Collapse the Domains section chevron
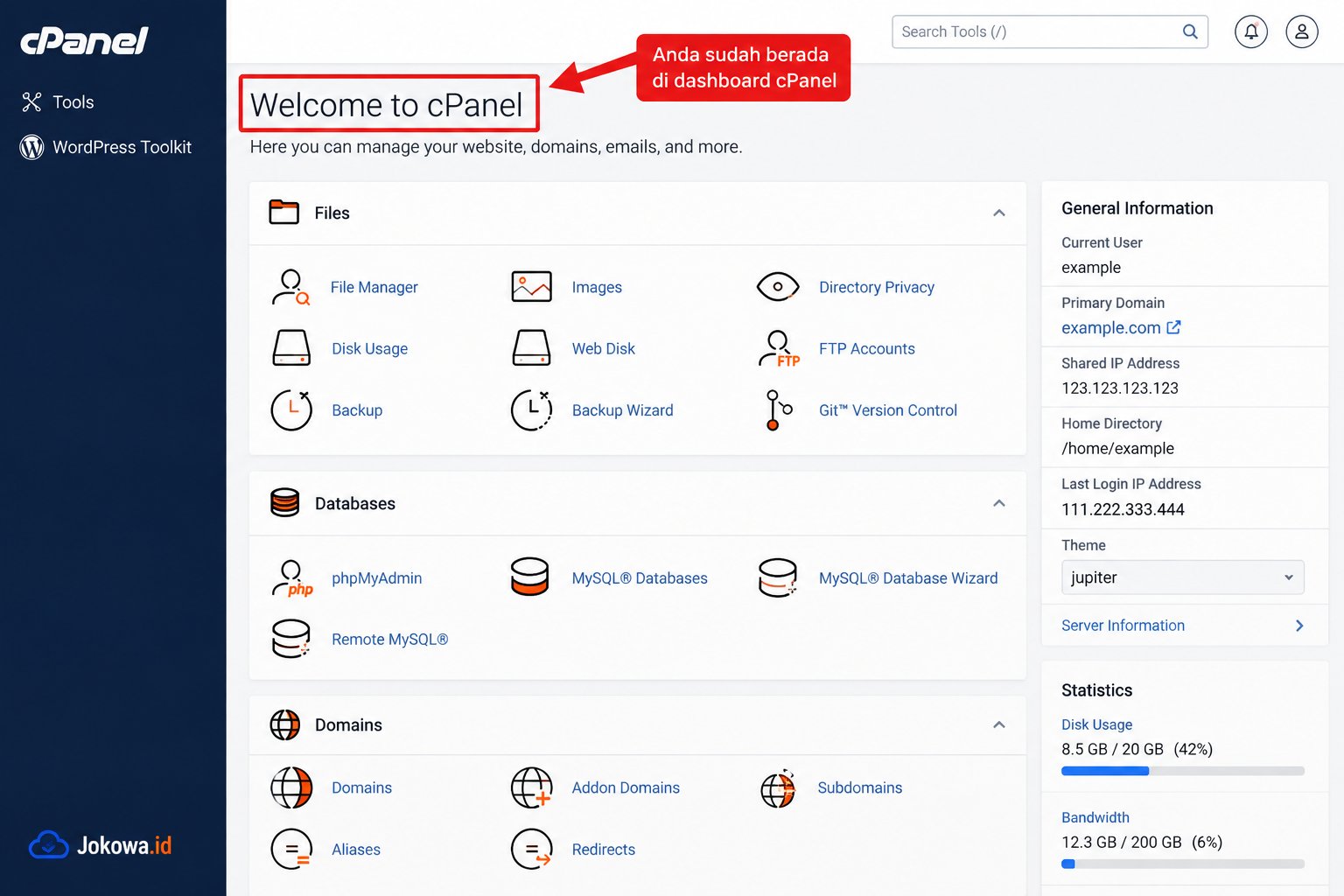 coord(999,724)
